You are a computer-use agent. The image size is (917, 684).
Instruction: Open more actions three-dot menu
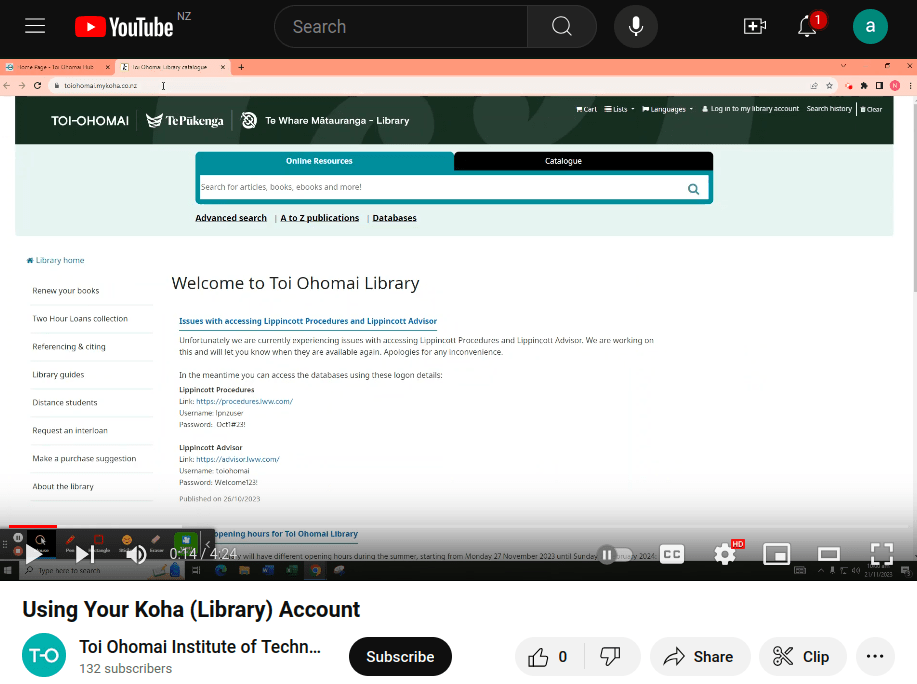(x=875, y=657)
